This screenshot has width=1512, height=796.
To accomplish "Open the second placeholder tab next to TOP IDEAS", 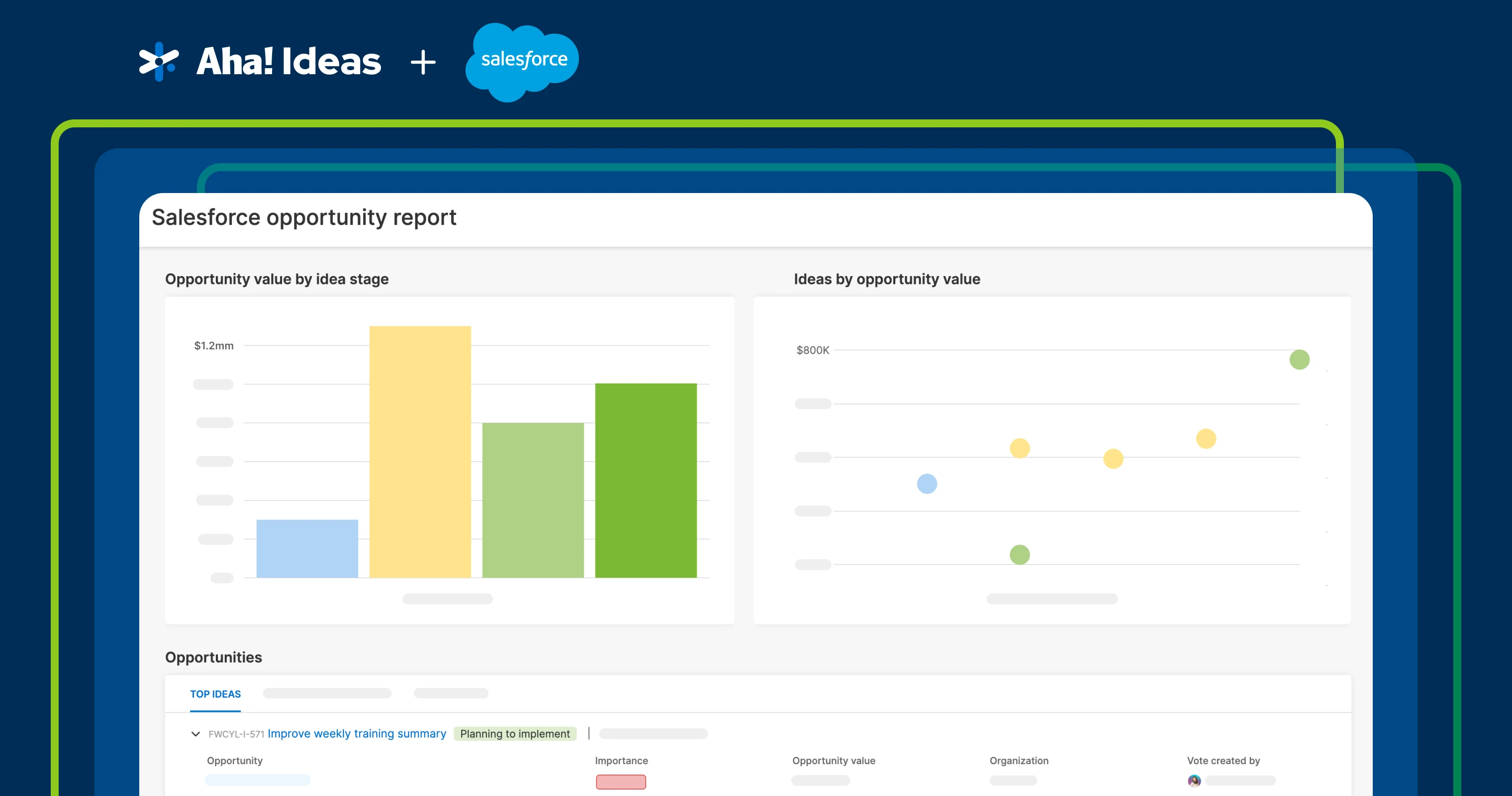I will point(327,694).
